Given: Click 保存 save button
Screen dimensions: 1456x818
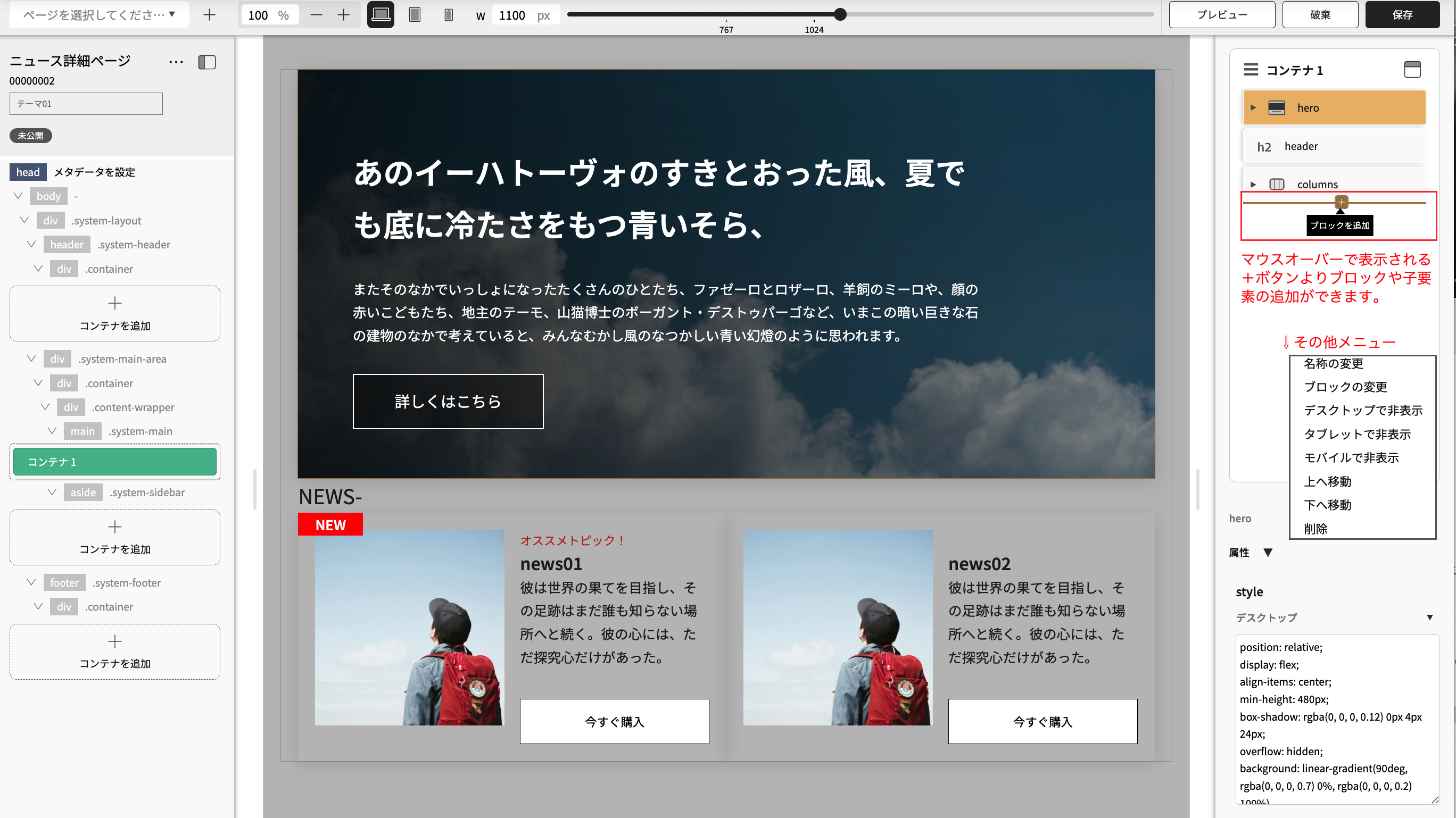Looking at the screenshot, I should (x=1402, y=15).
